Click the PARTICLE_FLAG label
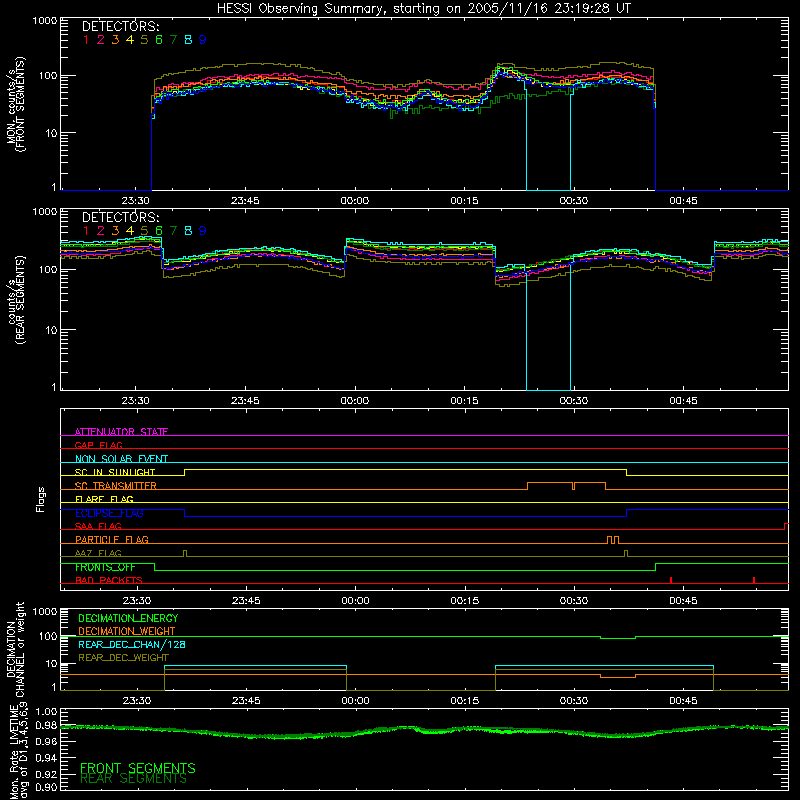The width and height of the screenshot is (800, 800). (112, 540)
